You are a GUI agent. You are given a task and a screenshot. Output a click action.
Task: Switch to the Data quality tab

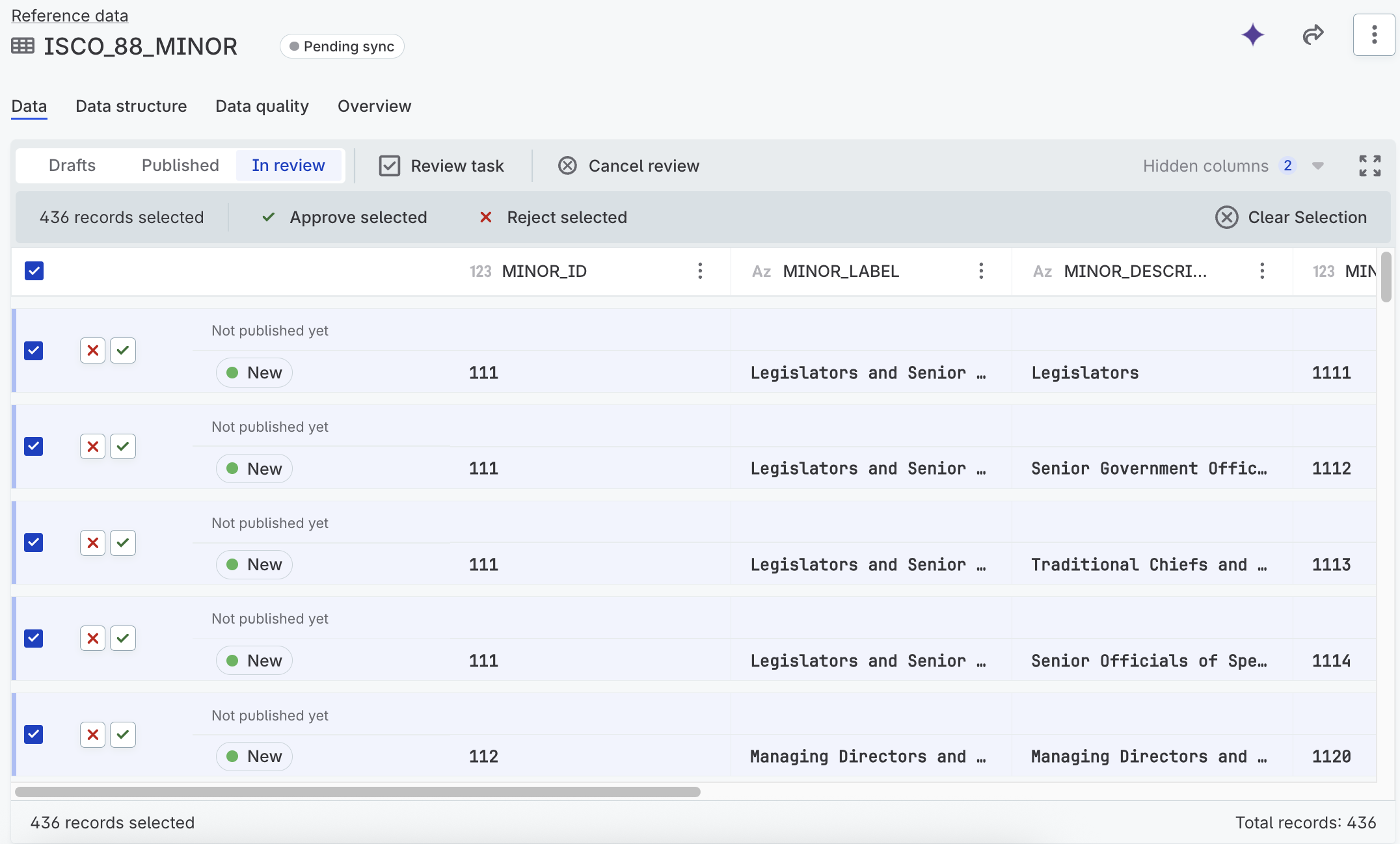pyautogui.click(x=262, y=106)
